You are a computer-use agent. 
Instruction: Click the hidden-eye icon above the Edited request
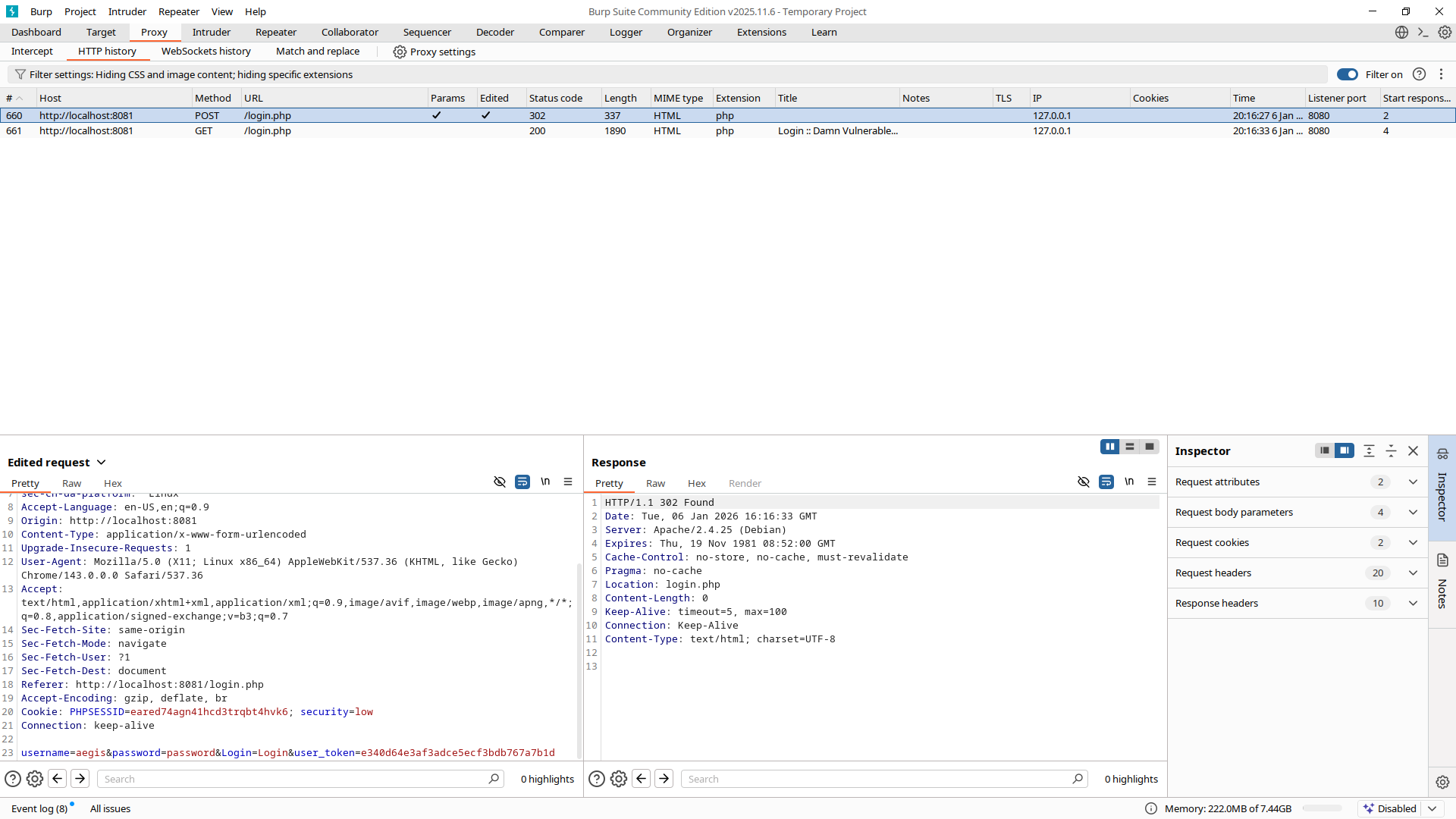click(x=499, y=482)
